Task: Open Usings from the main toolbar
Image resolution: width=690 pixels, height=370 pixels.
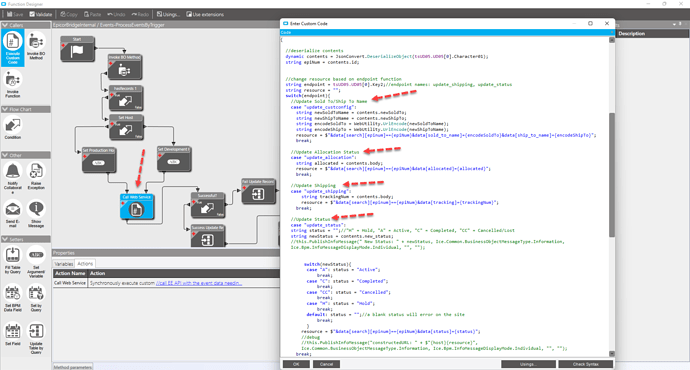Action: (168, 15)
